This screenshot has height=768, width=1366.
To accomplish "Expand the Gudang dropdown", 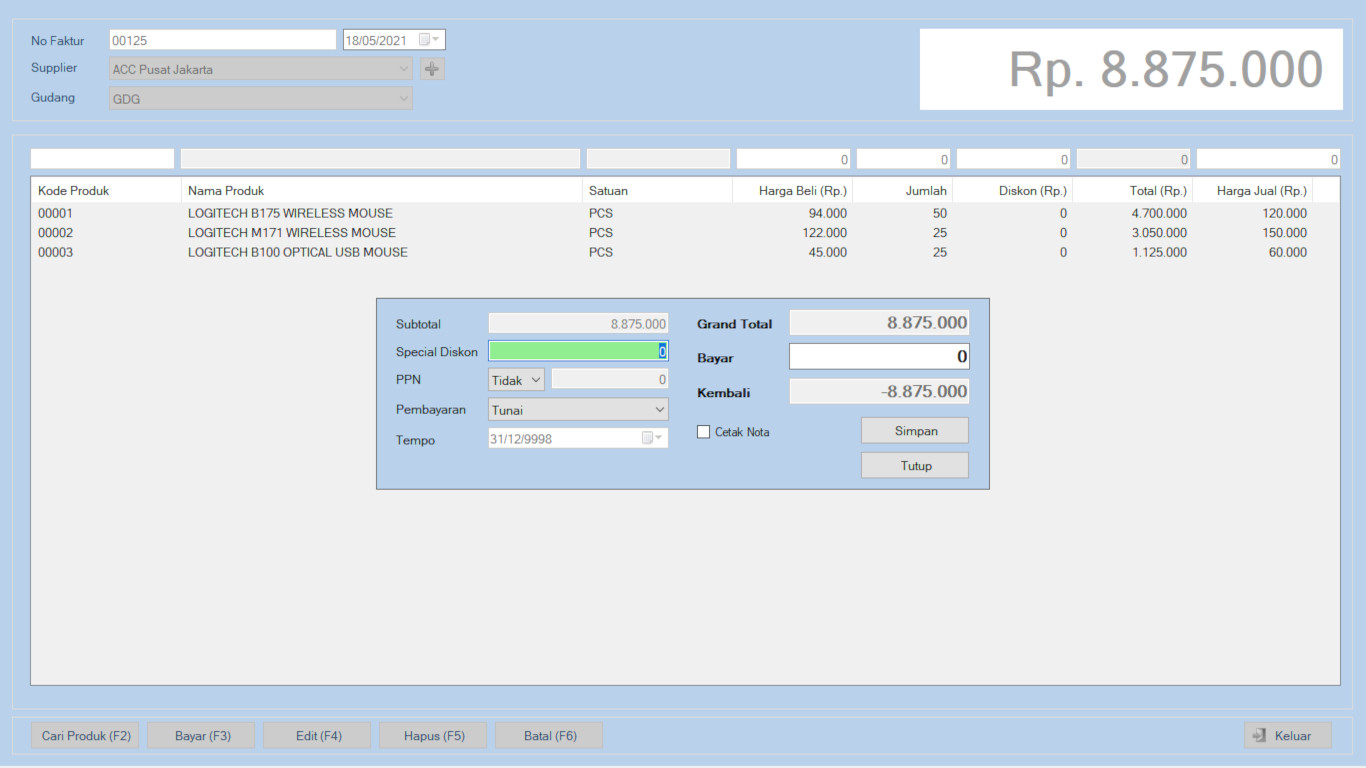I will pyautogui.click(x=403, y=99).
